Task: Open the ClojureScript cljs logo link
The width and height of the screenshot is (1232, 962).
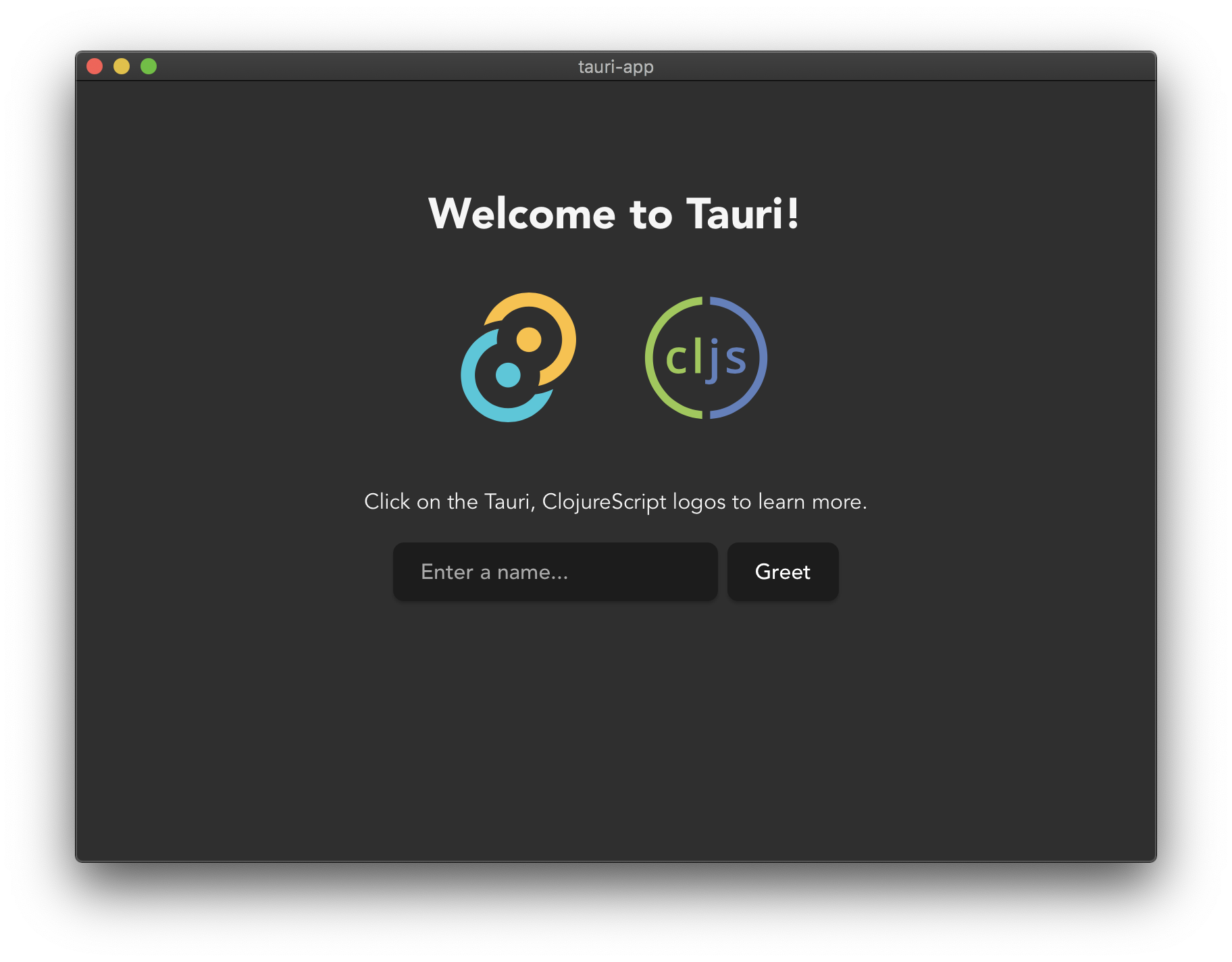Action: click(706, 357)
